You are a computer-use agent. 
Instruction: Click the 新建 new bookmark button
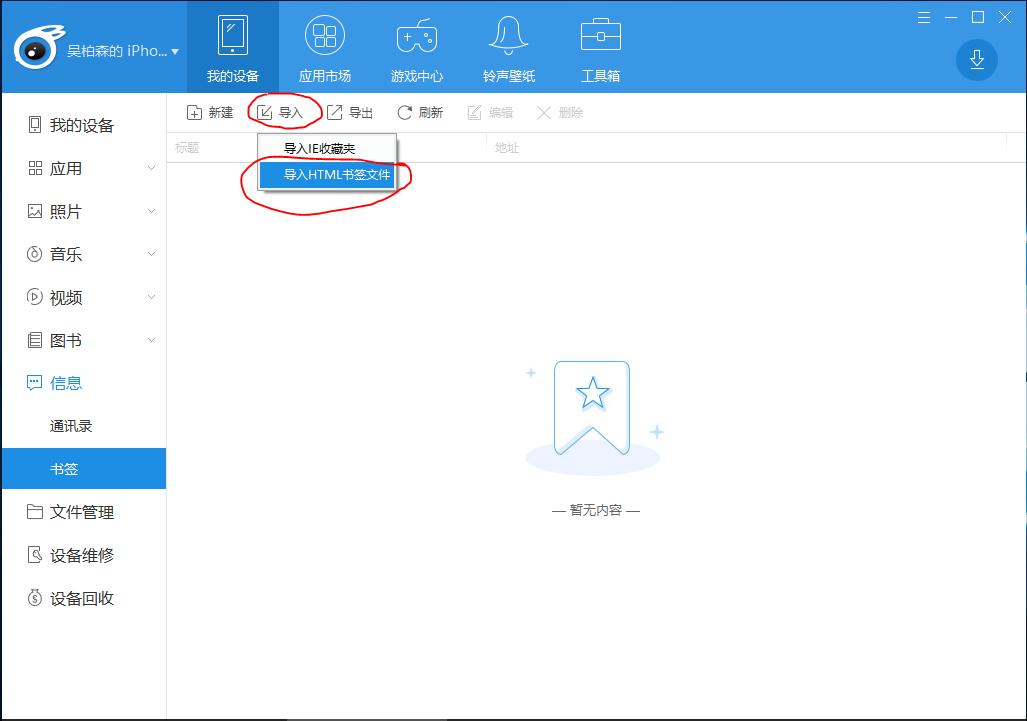210,113
